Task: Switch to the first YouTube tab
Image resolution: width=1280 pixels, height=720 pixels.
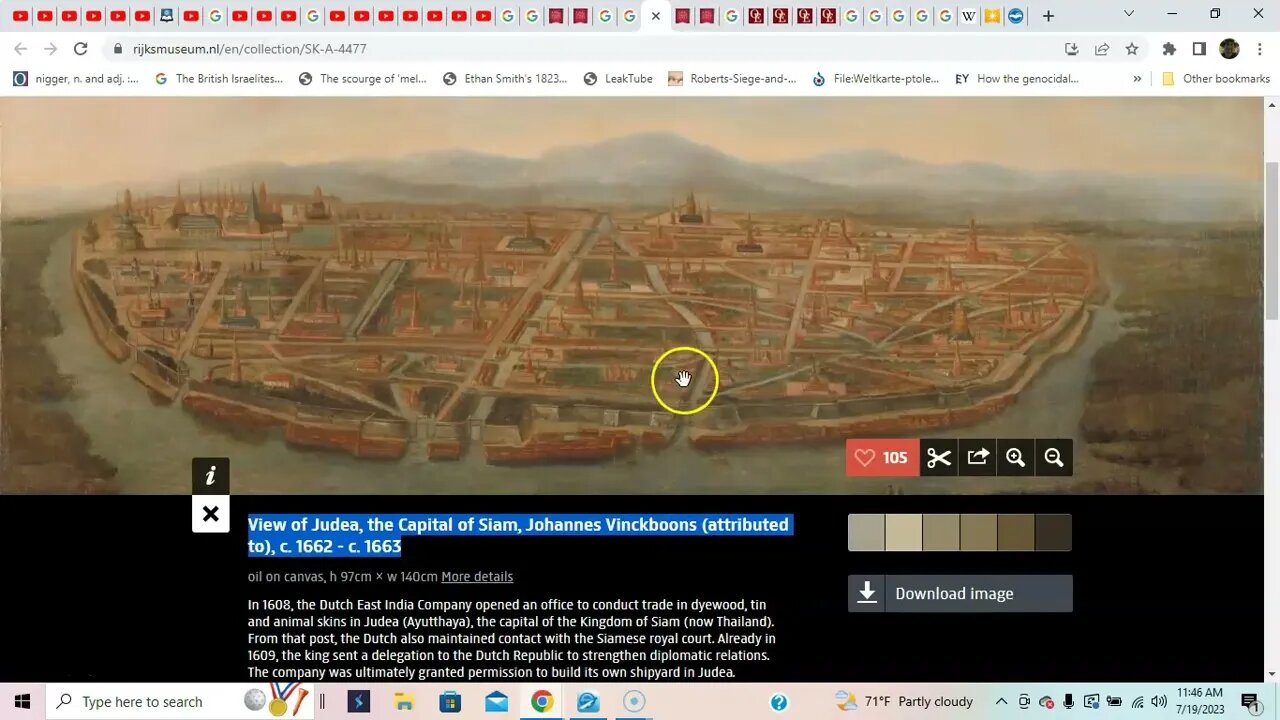Action: click(20, 16)
